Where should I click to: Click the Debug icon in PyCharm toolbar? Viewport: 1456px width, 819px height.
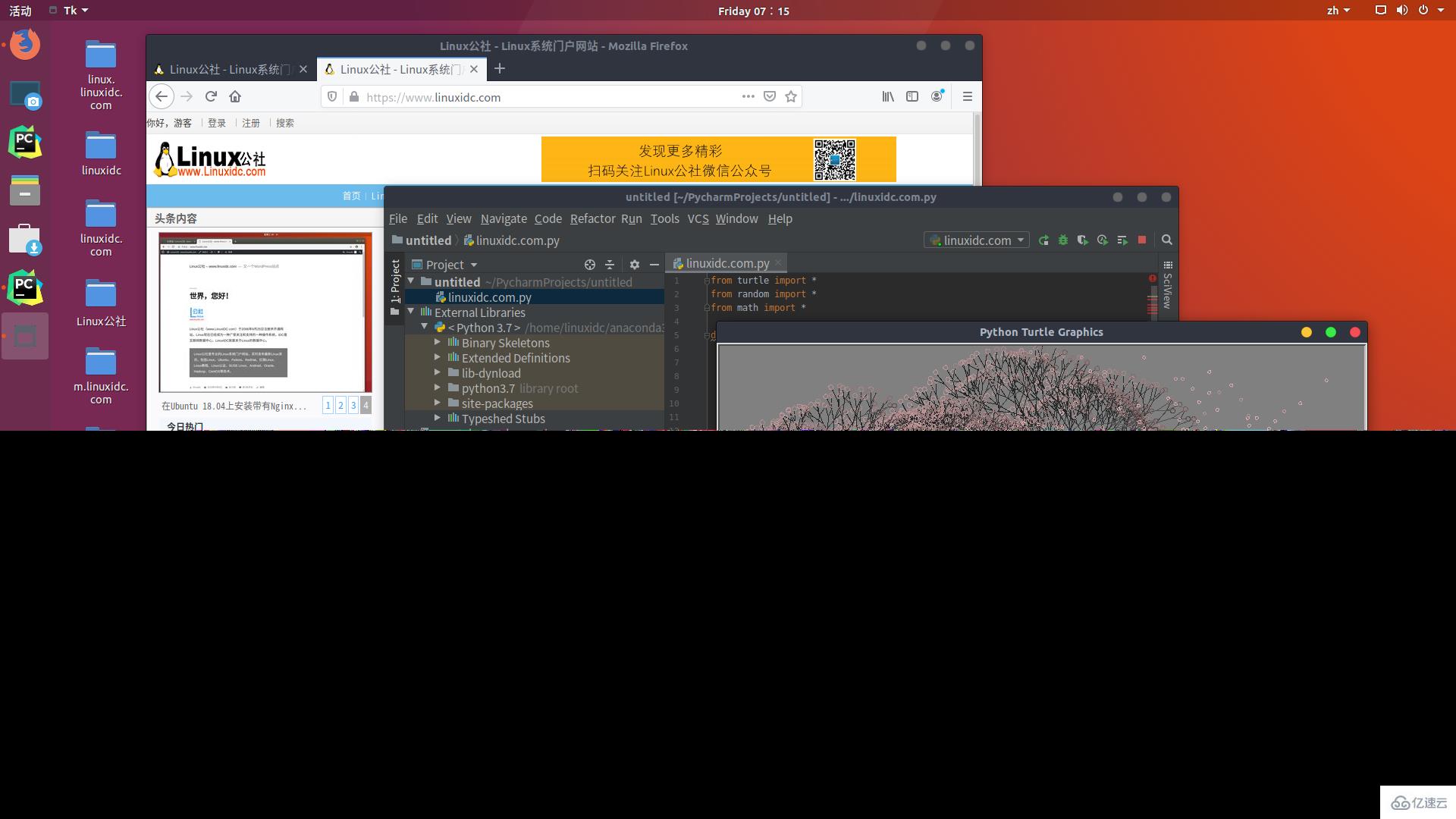[x=1063, y=240]
